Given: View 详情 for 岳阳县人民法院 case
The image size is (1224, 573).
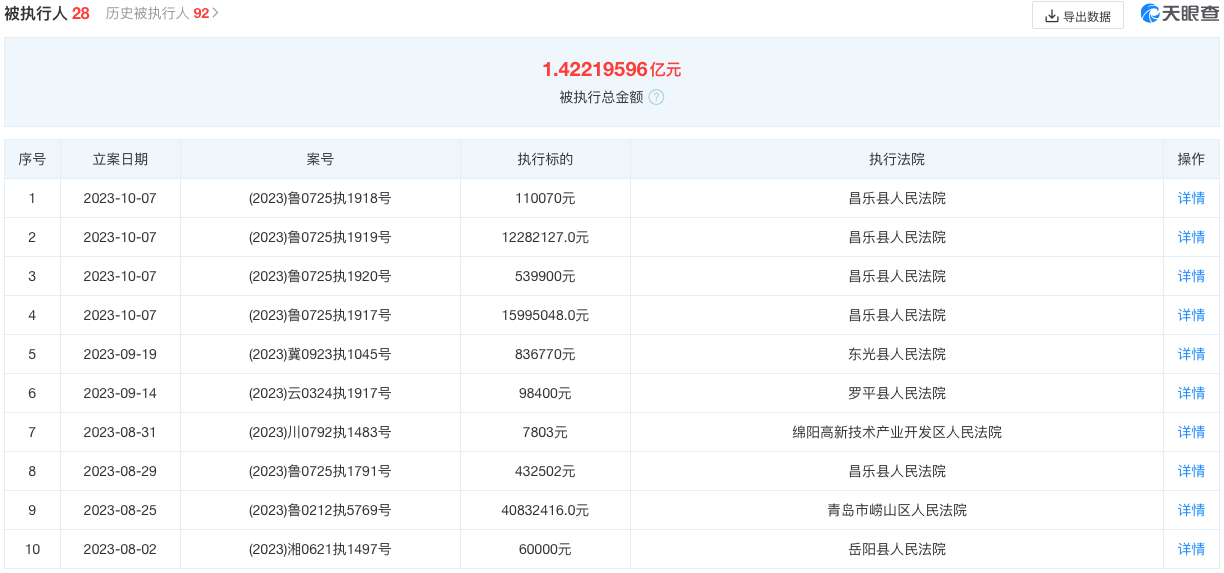Looking at the screenshot, I should click(x=1191, y=549).
